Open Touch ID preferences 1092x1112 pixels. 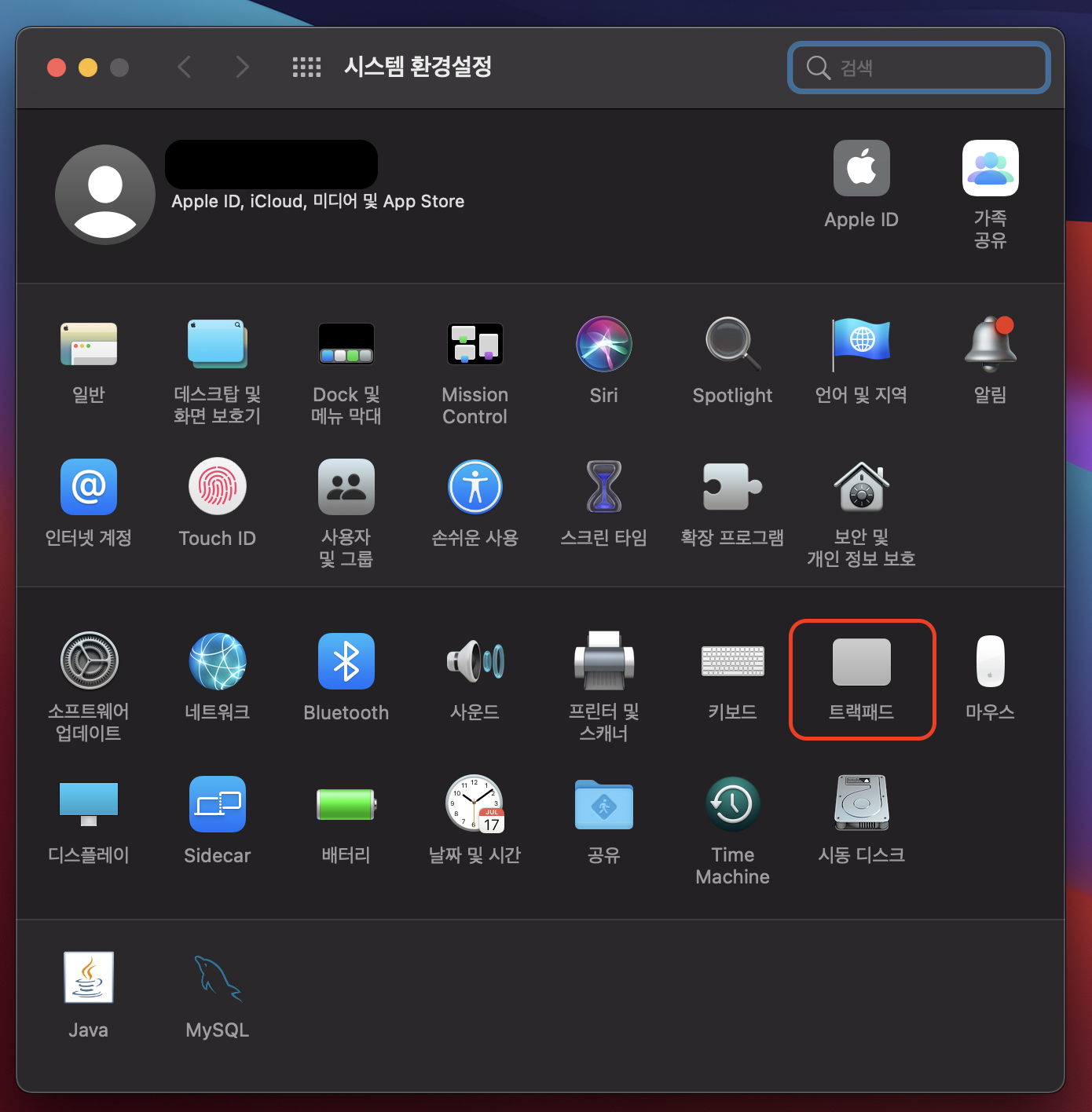(218, 487)
